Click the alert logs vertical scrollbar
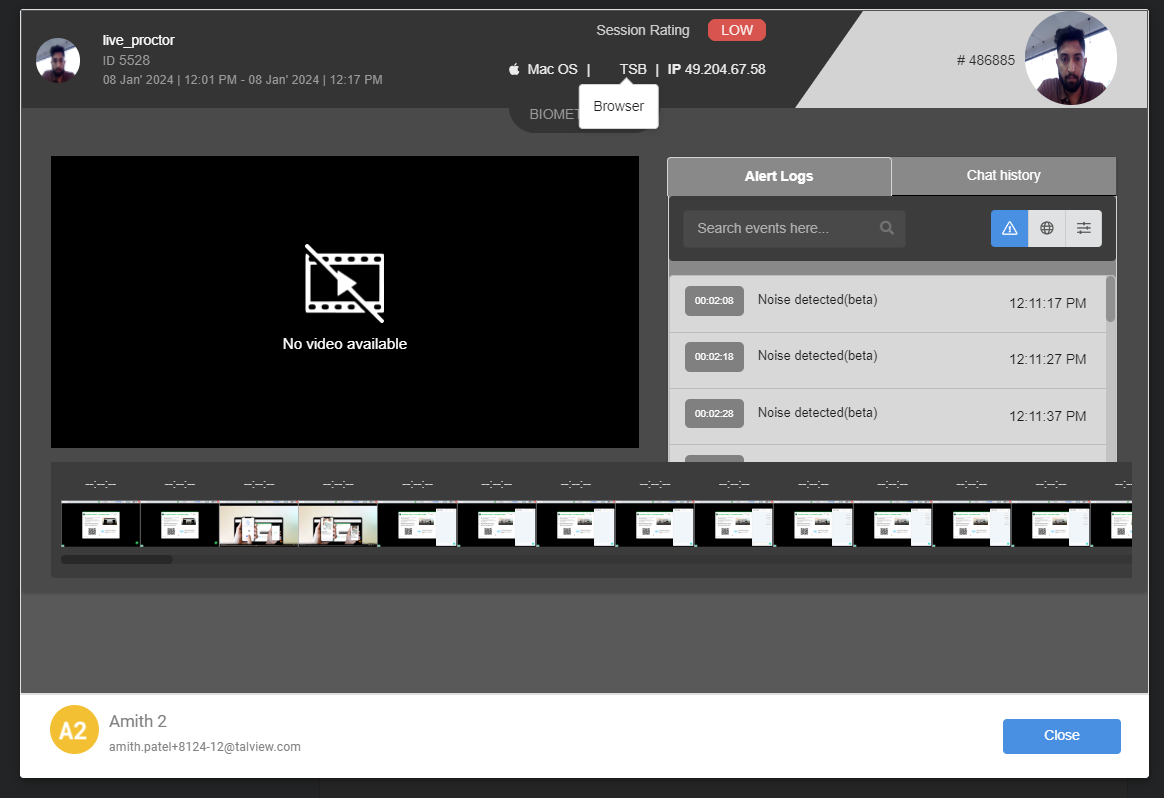 point(1111,299)
